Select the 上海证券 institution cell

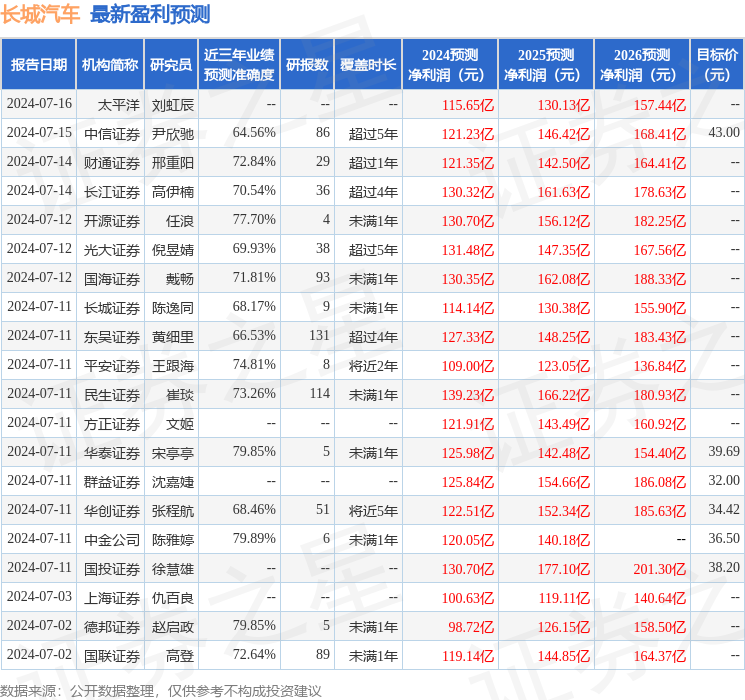(x=112, y=598)
